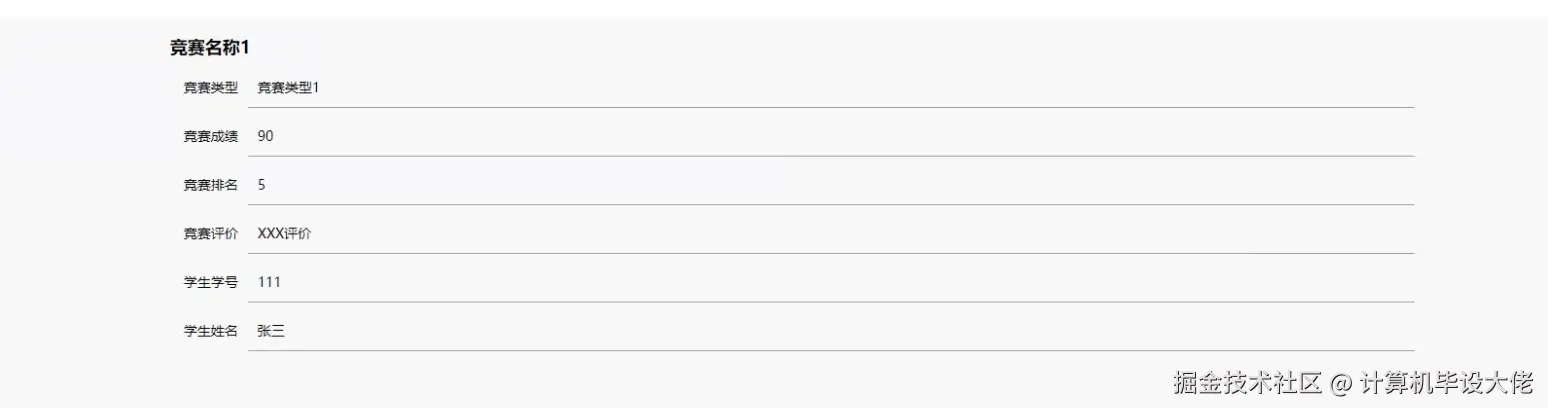Select the 竞赛排名 field label
This screenshot has width=1548, height=411.
210,185
